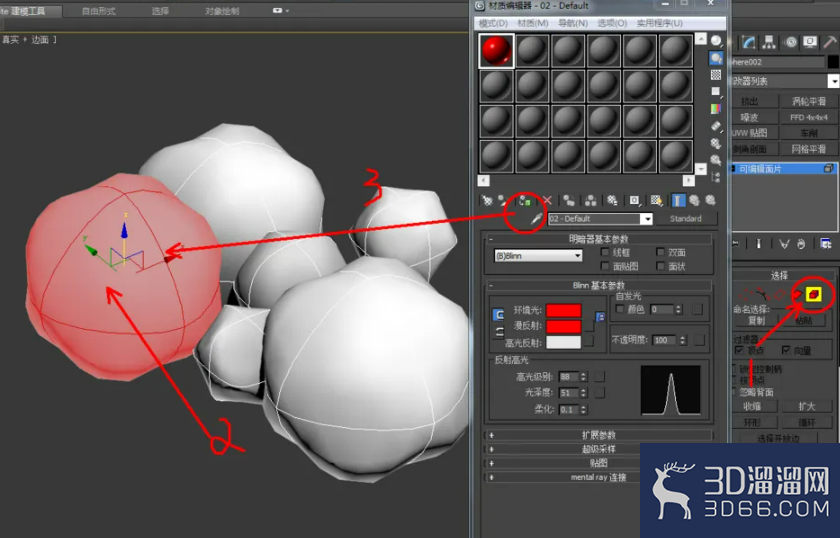Click Select by Material icon

tap(716, 160)
